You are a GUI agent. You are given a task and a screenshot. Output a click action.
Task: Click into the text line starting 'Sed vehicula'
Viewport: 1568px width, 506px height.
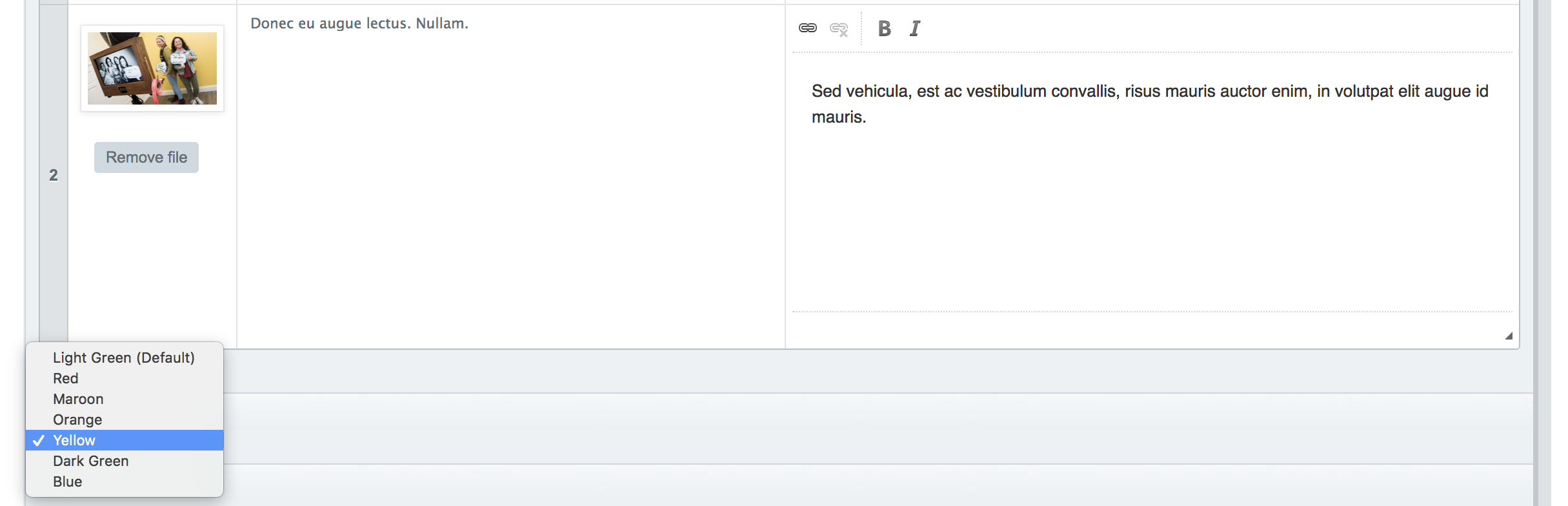click(1149, 92)
